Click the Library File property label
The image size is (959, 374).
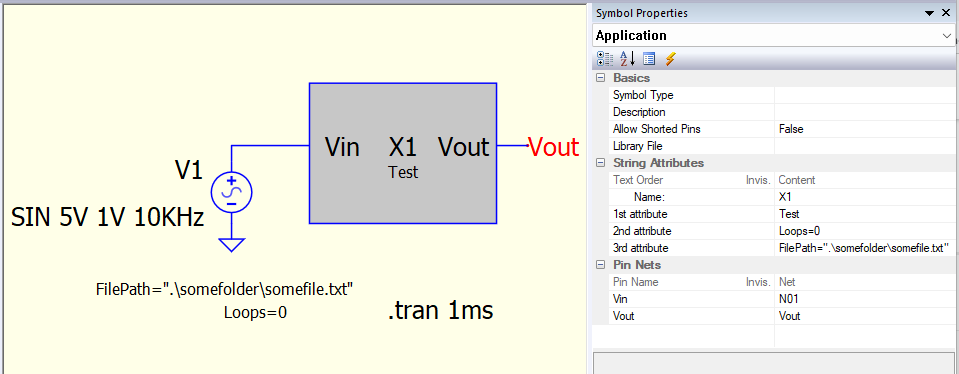pos(637,146)
